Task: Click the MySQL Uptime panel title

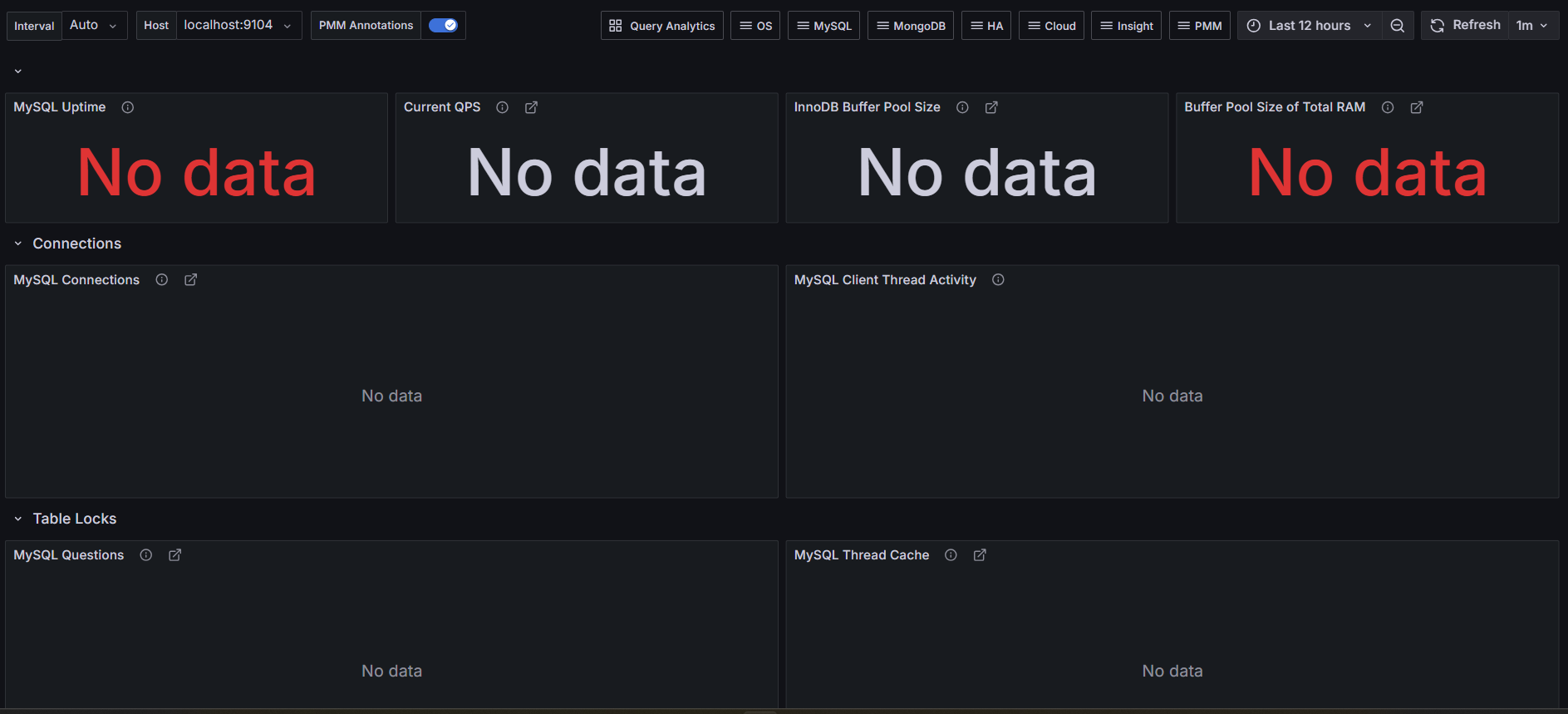Action: tap(60, 107)
